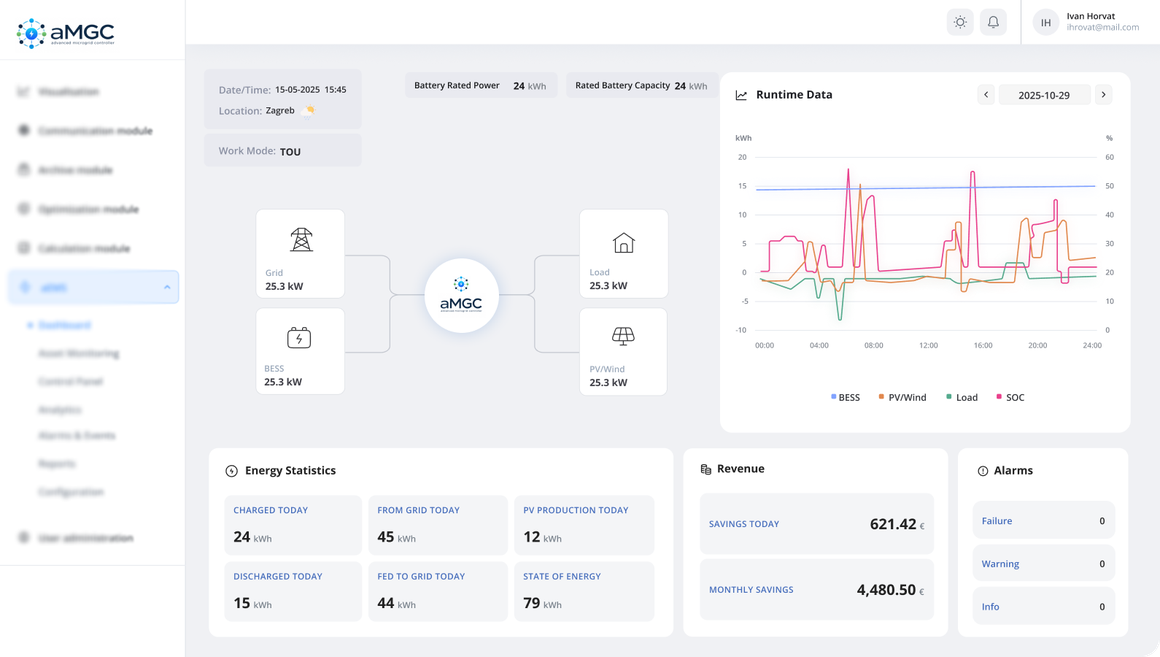This screenshot has width=1160, height=657.
Task: Click the Battery Rated Power 24 kWh chip
Action: point(481,85)
